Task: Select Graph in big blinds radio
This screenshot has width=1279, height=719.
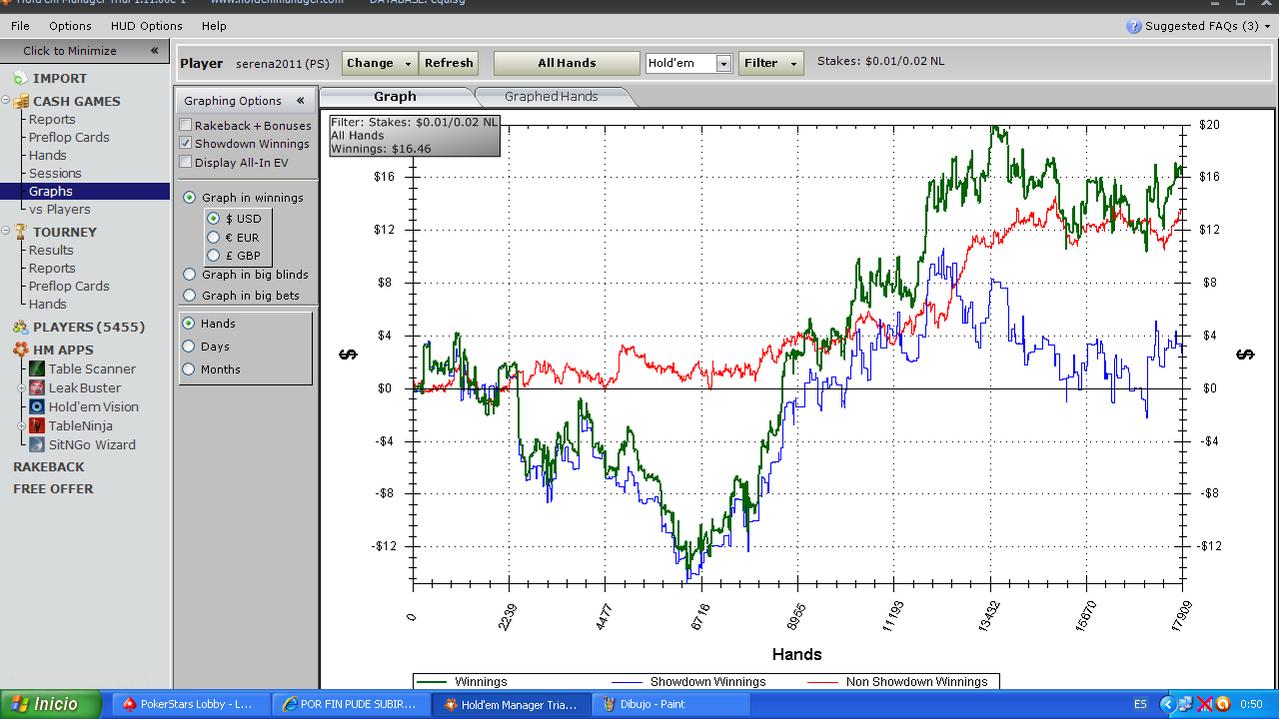Action: coord(189,274)
